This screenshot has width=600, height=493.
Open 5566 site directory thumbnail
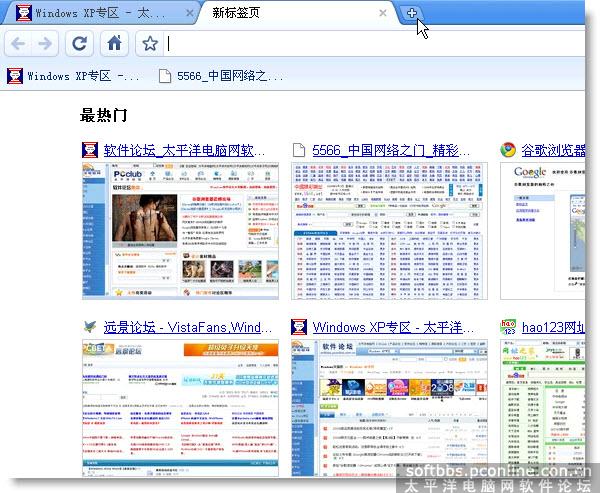(389, 231)
